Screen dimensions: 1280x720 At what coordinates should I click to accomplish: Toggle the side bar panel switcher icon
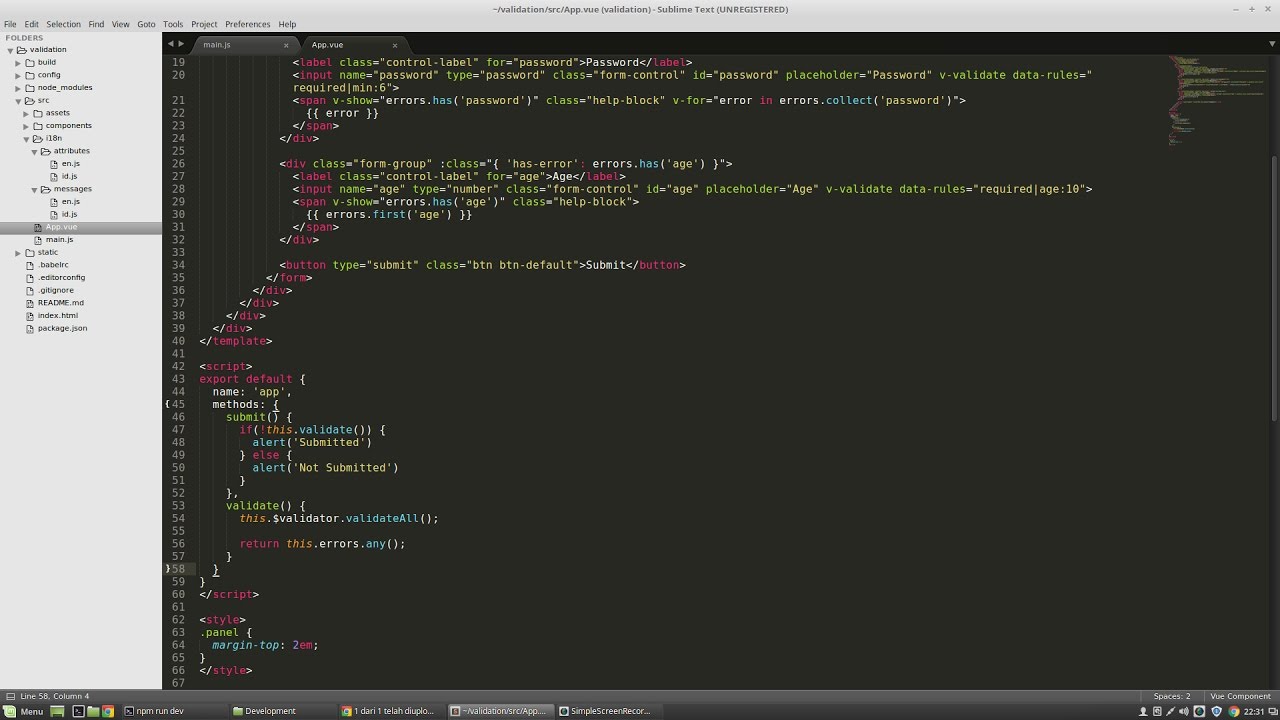point(10,696)
